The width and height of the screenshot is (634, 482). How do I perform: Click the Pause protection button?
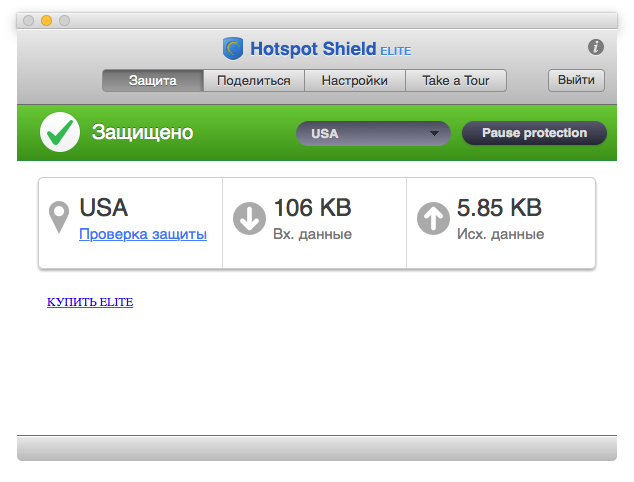tap(534, 133)
